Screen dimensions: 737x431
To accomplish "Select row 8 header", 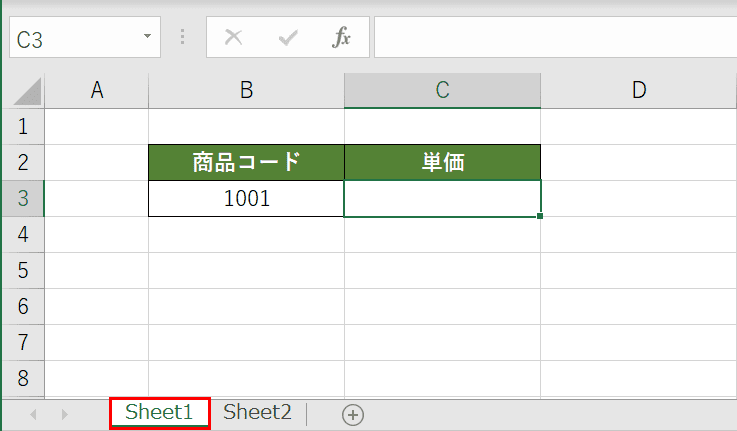I will pos(23,378).
